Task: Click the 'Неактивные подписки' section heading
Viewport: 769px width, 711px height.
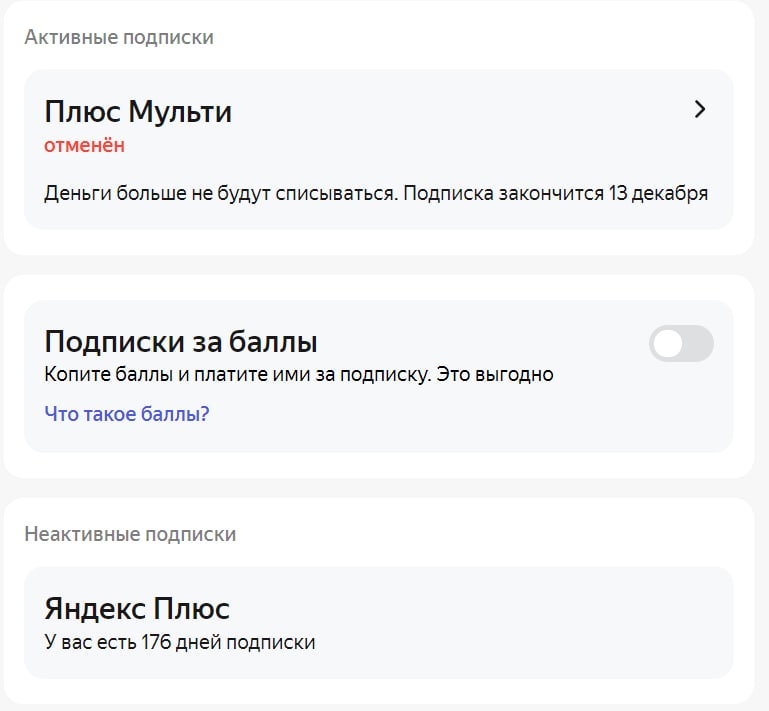Action: (130, 534)
